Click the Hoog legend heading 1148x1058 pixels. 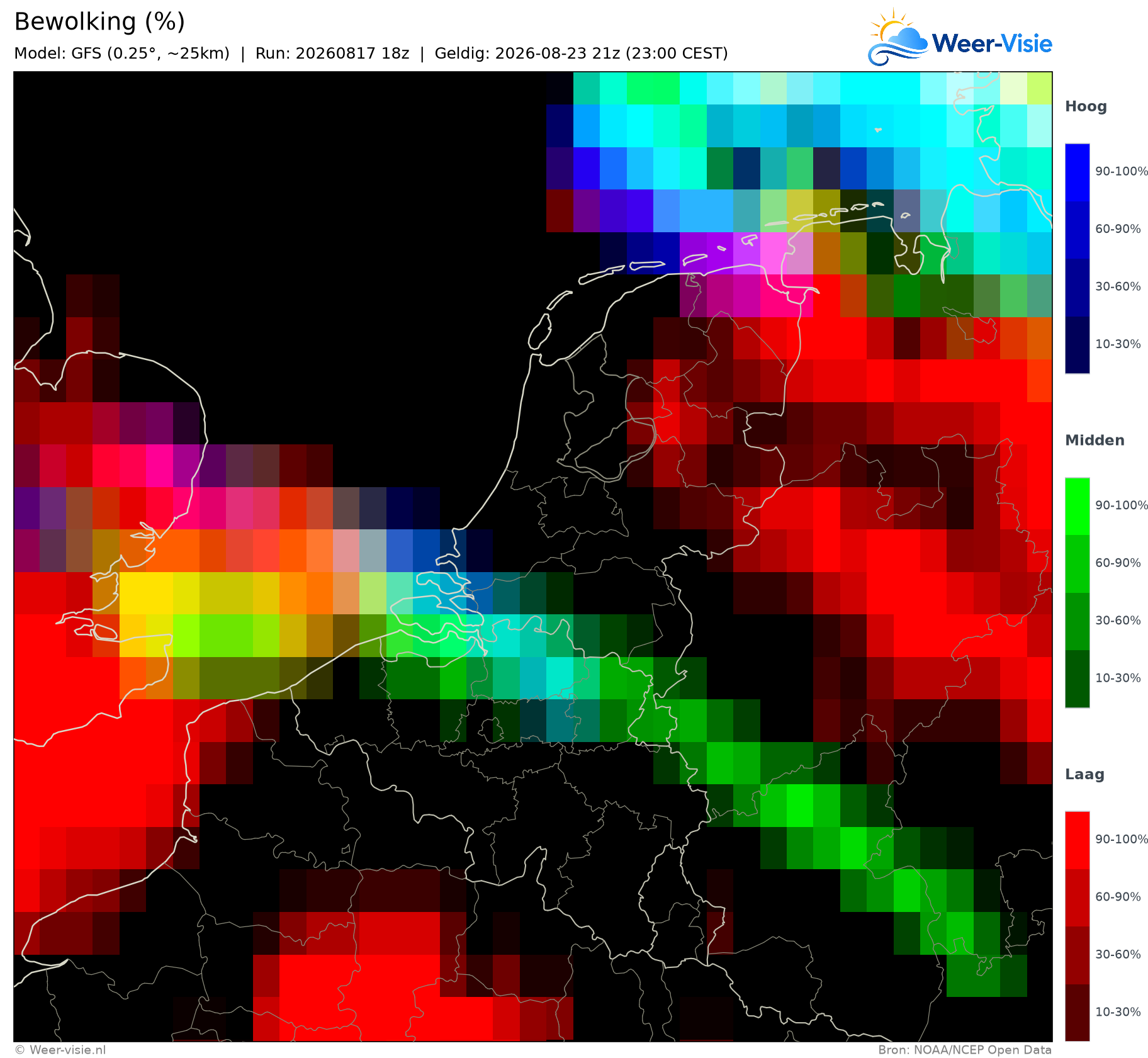[x=1086, y=107]
